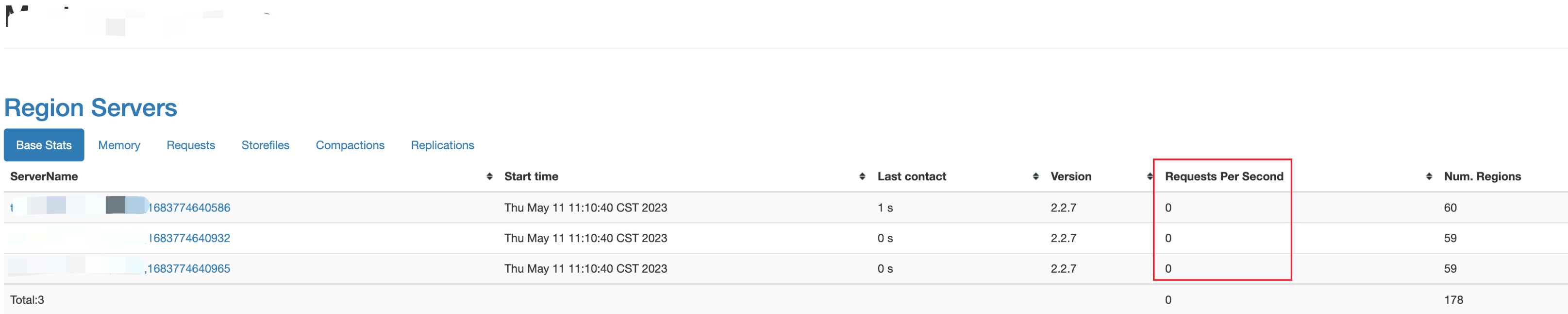
Task: Click sort arrows beside Start time
Action: click(862, 176)
